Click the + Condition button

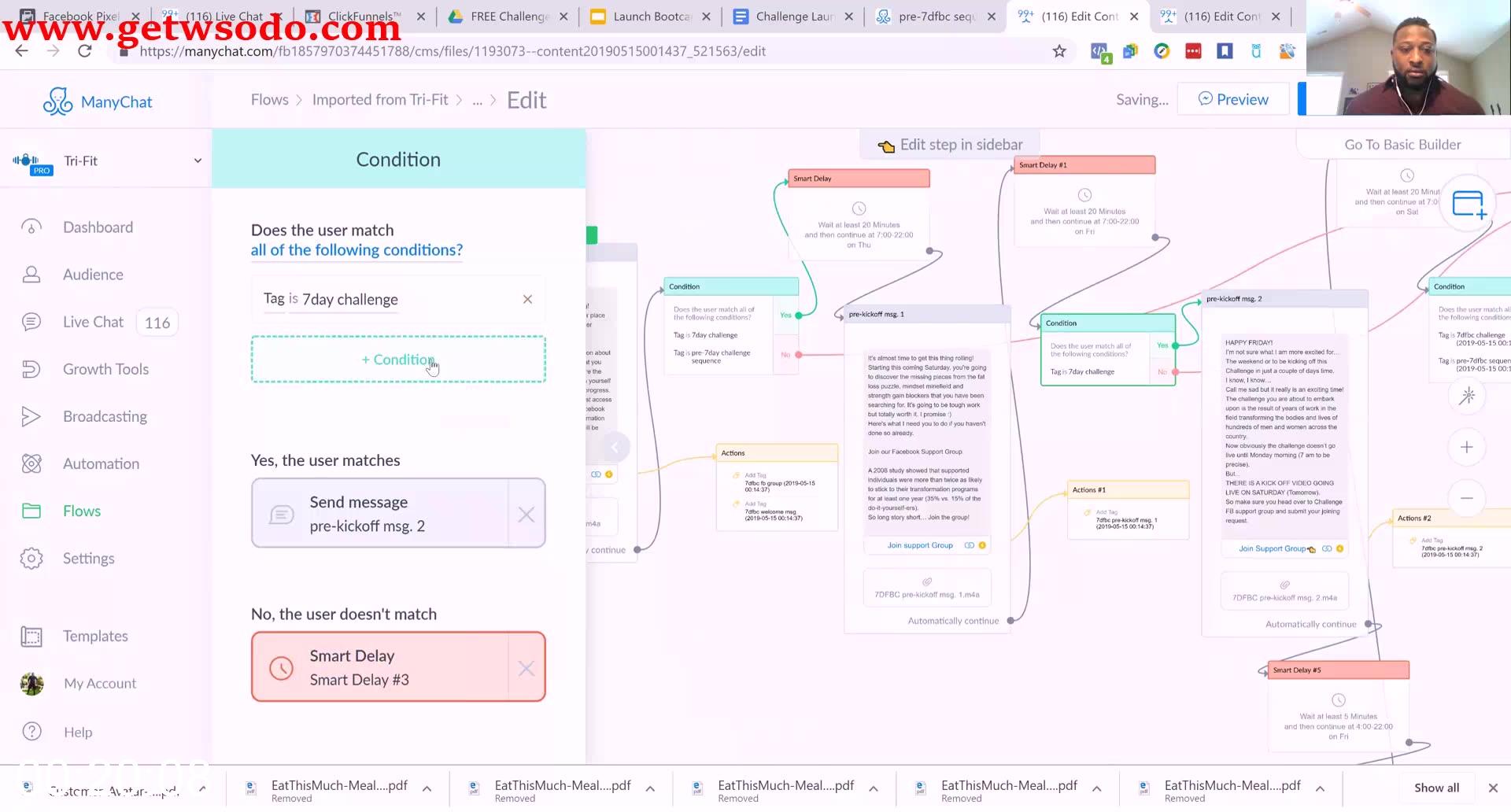(x=398, y=360)
